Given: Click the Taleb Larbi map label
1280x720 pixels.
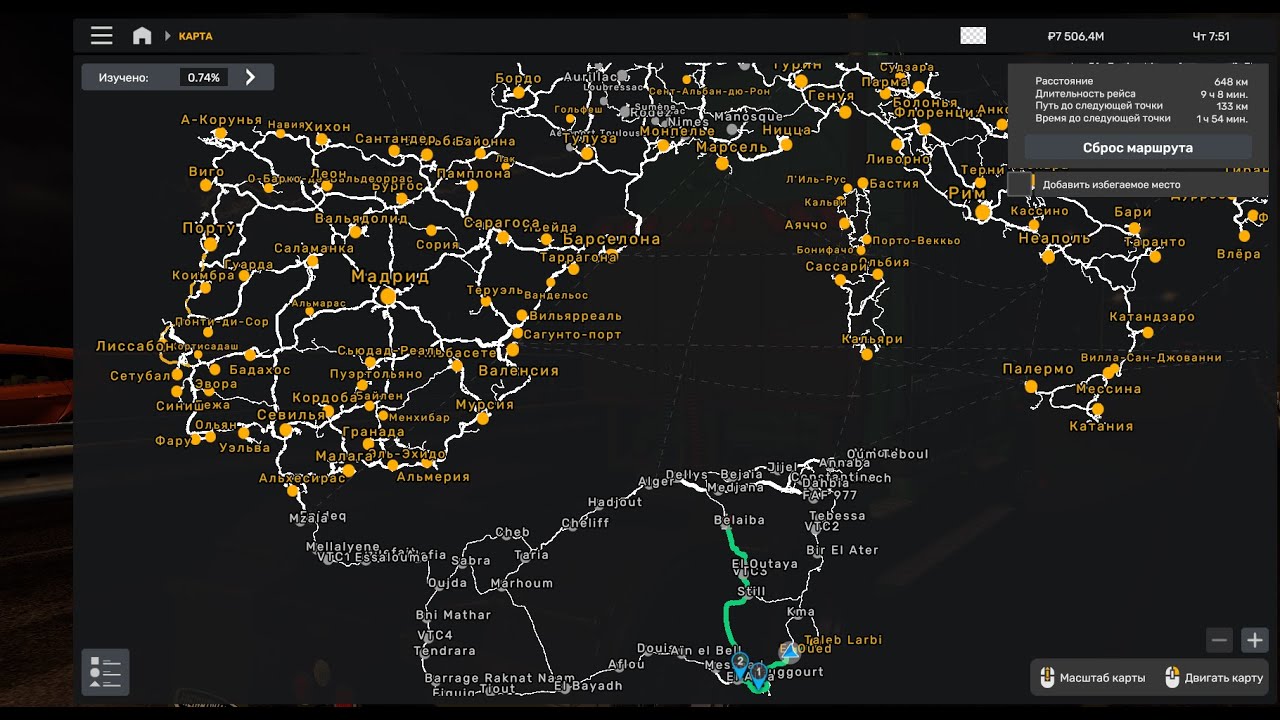Looking at the screenshot, I should pyautogui.click(x=843, y=640).
